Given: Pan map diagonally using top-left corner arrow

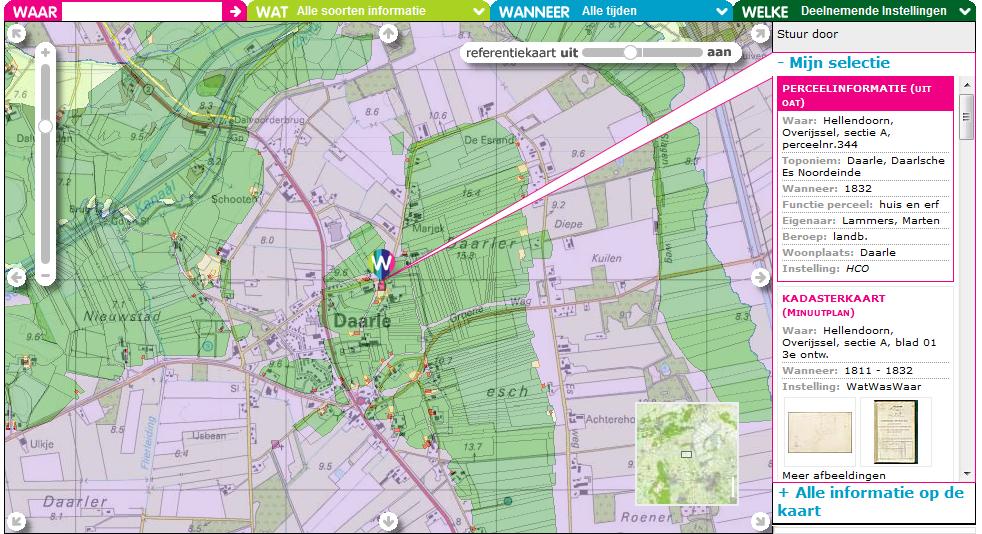Looking at the screenshot, I should coord(16,34).
